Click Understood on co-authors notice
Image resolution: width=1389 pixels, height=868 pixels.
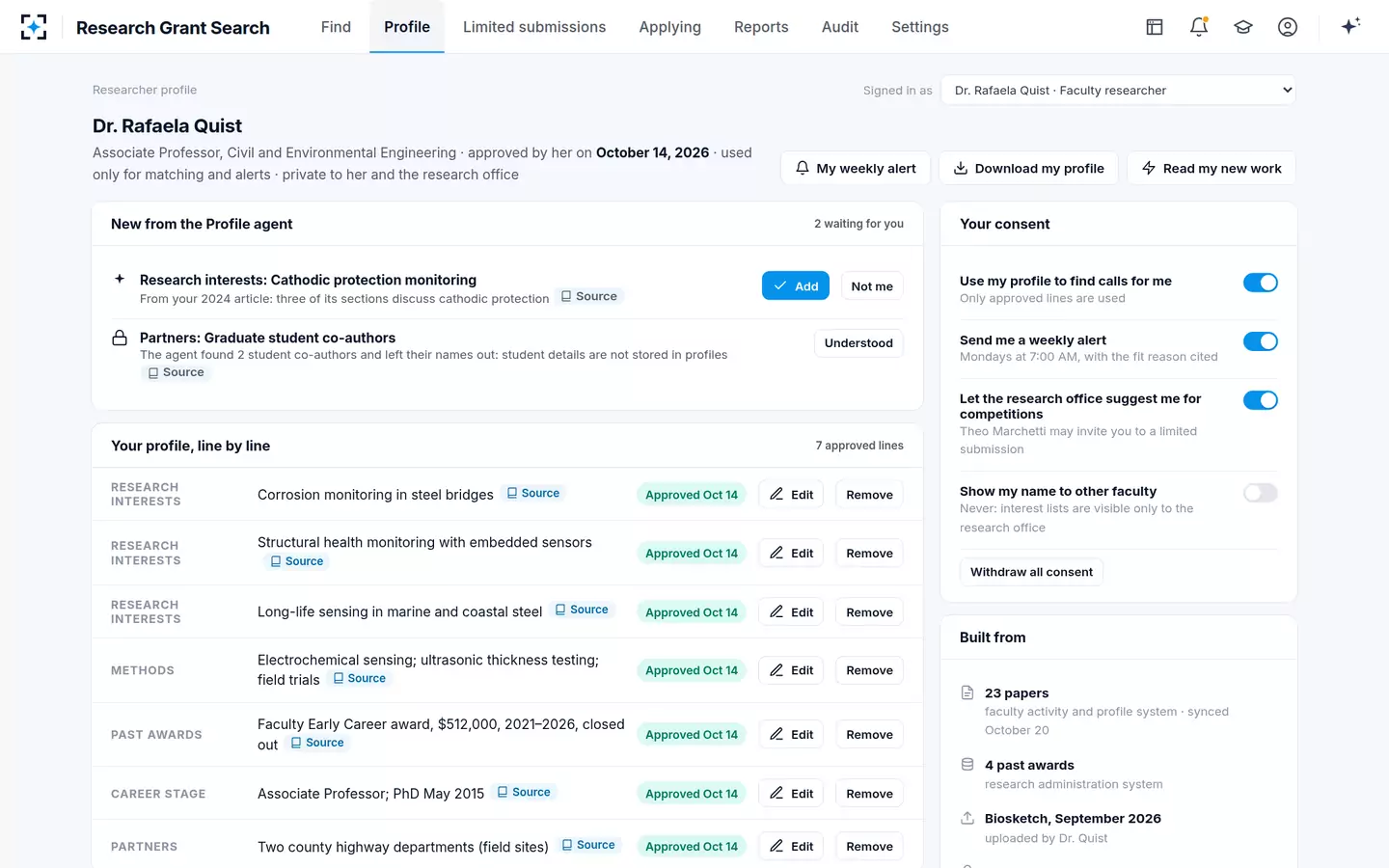coord(858,343)
